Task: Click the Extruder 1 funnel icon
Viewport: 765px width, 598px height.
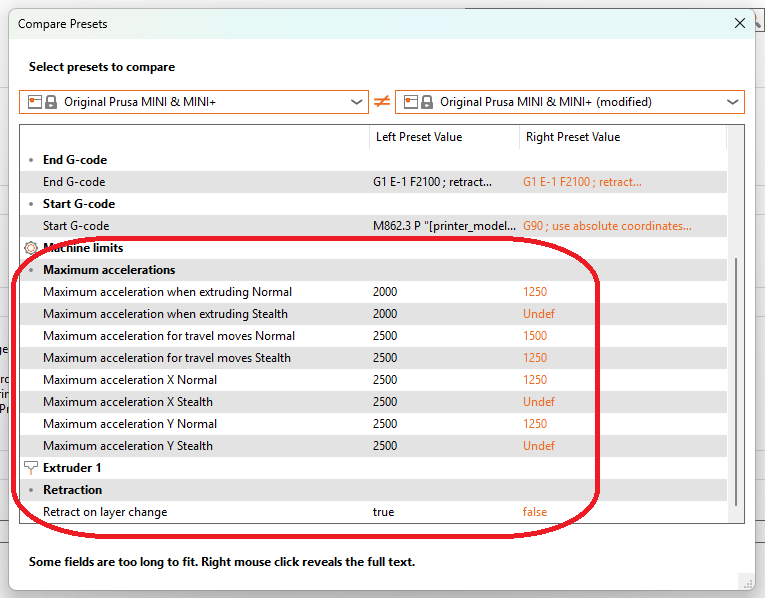Action: [30, 468]
